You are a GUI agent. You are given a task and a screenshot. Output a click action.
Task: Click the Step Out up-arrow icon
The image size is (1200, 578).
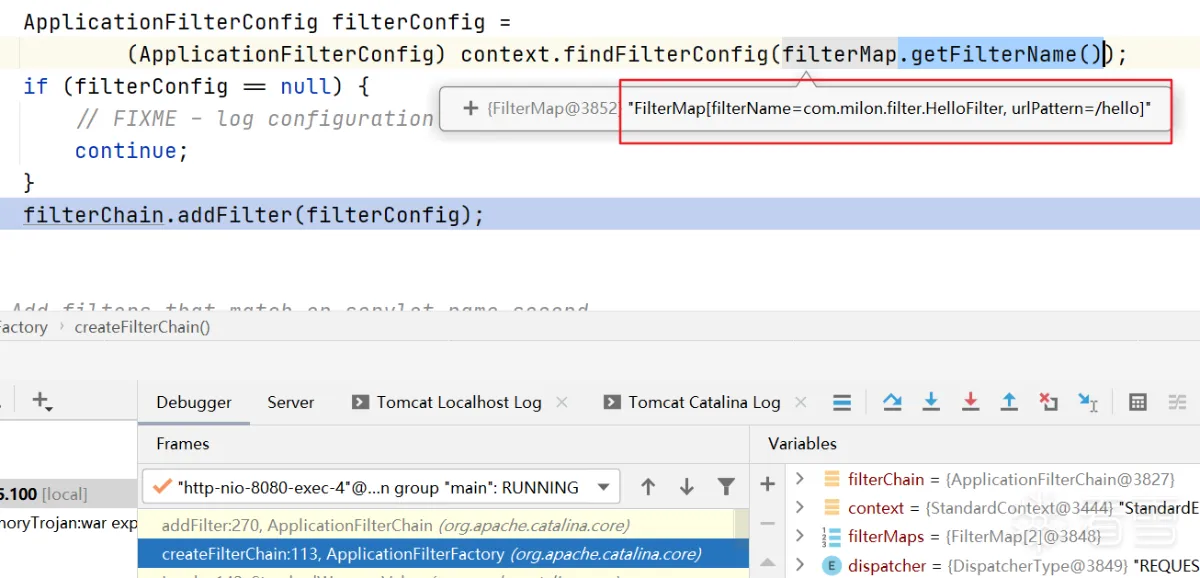[x=1009, y=402]
